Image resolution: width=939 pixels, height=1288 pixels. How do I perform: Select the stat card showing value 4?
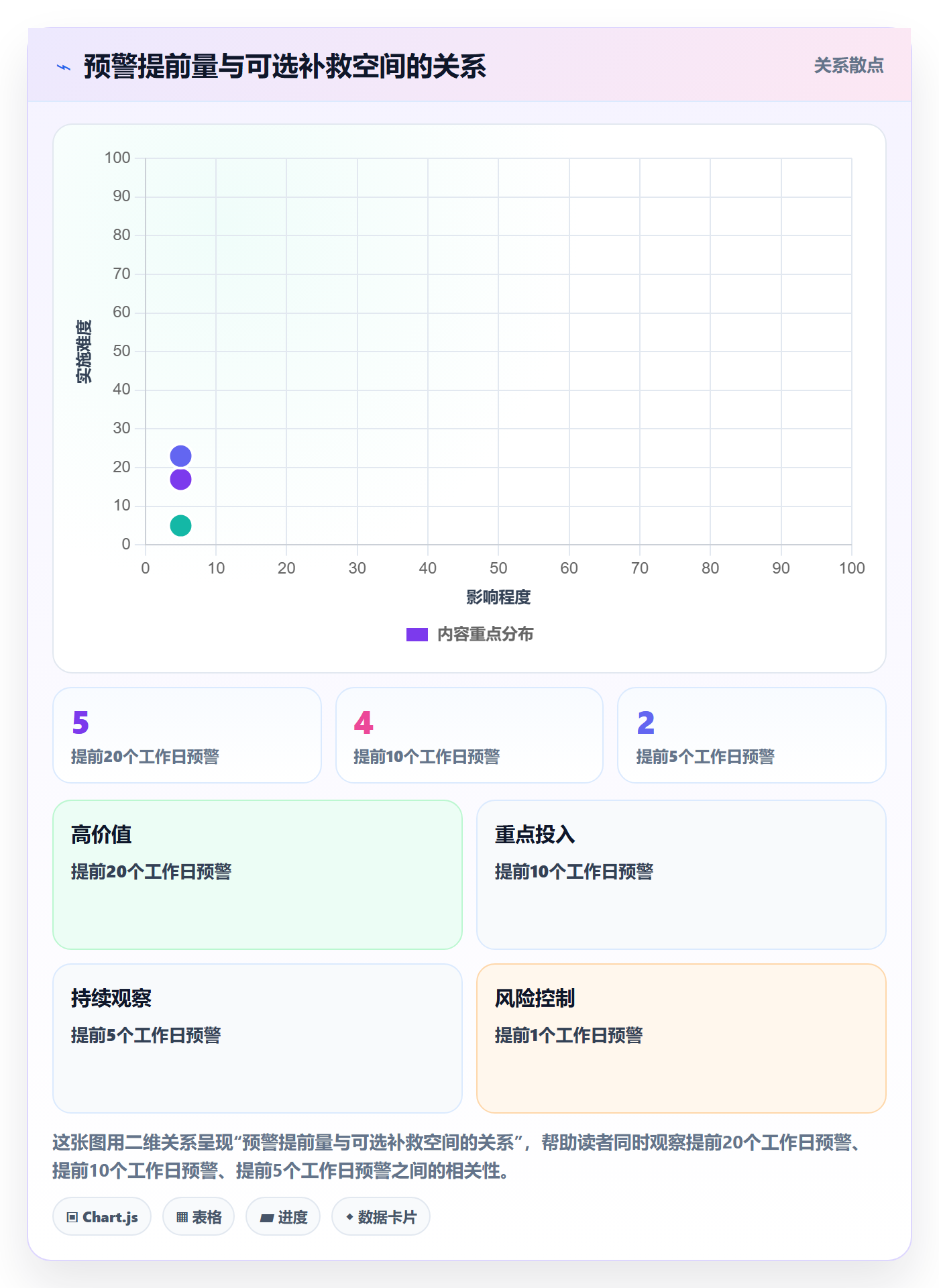469,735
